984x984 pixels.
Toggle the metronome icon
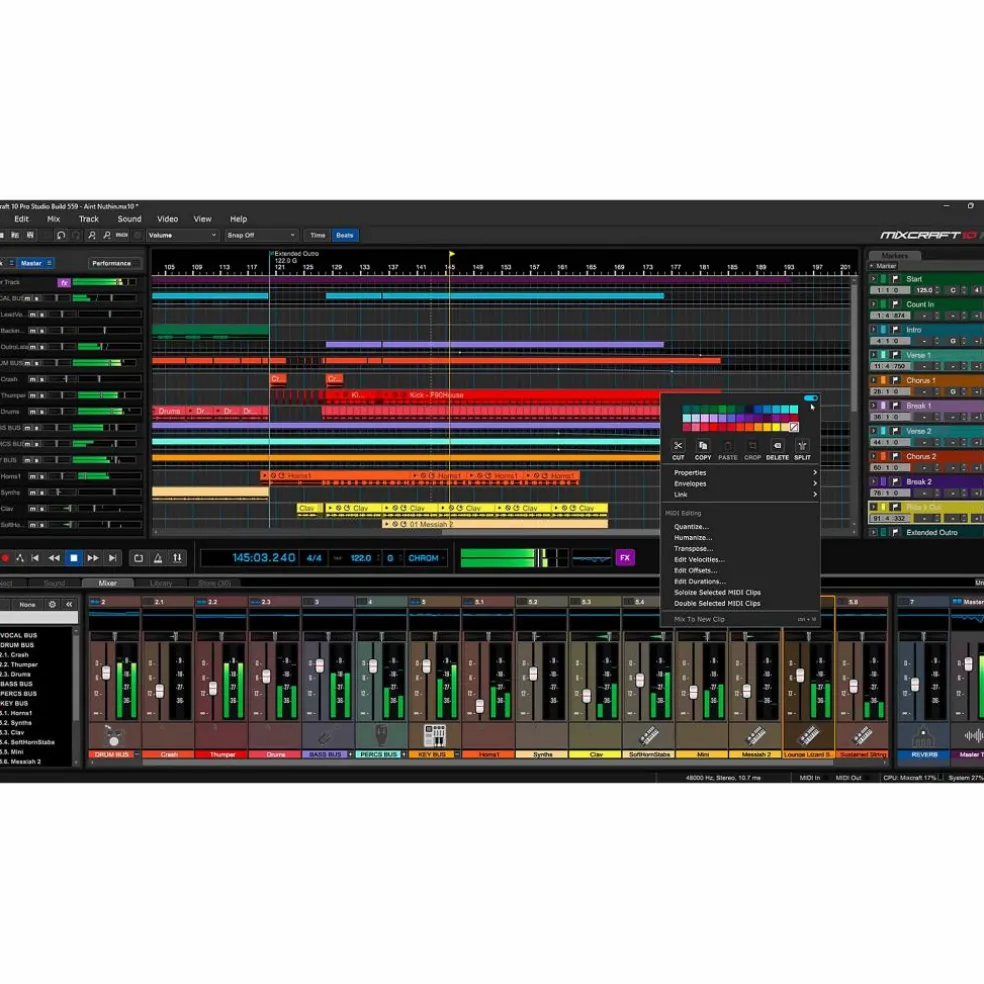tap(158, 558)
